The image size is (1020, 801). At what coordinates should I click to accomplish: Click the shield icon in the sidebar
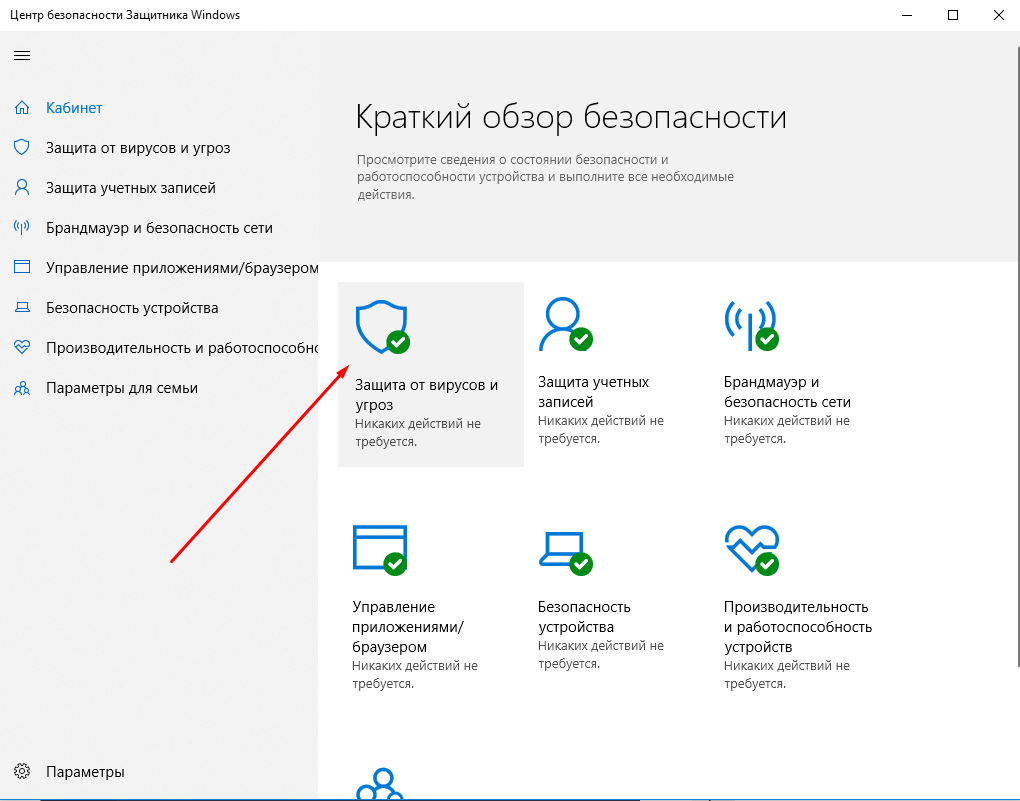[22, 147]
